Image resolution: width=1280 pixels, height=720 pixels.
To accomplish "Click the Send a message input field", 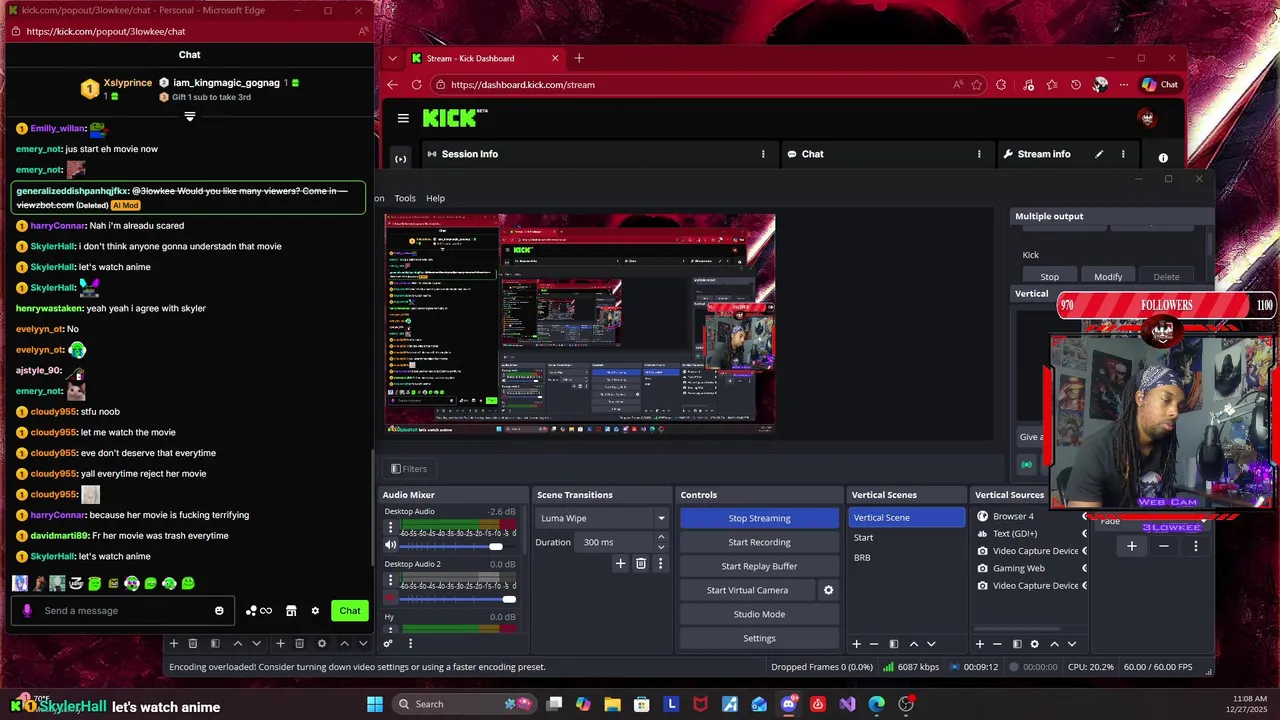I will 124,611.
